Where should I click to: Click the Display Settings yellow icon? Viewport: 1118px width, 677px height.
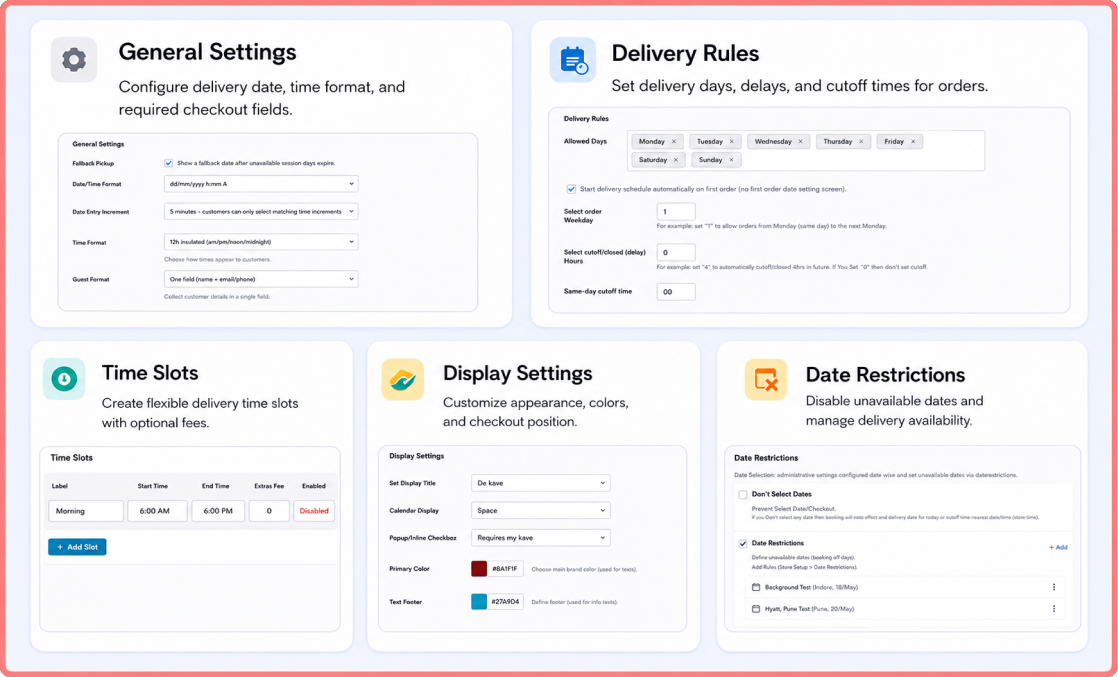point(402,380)
